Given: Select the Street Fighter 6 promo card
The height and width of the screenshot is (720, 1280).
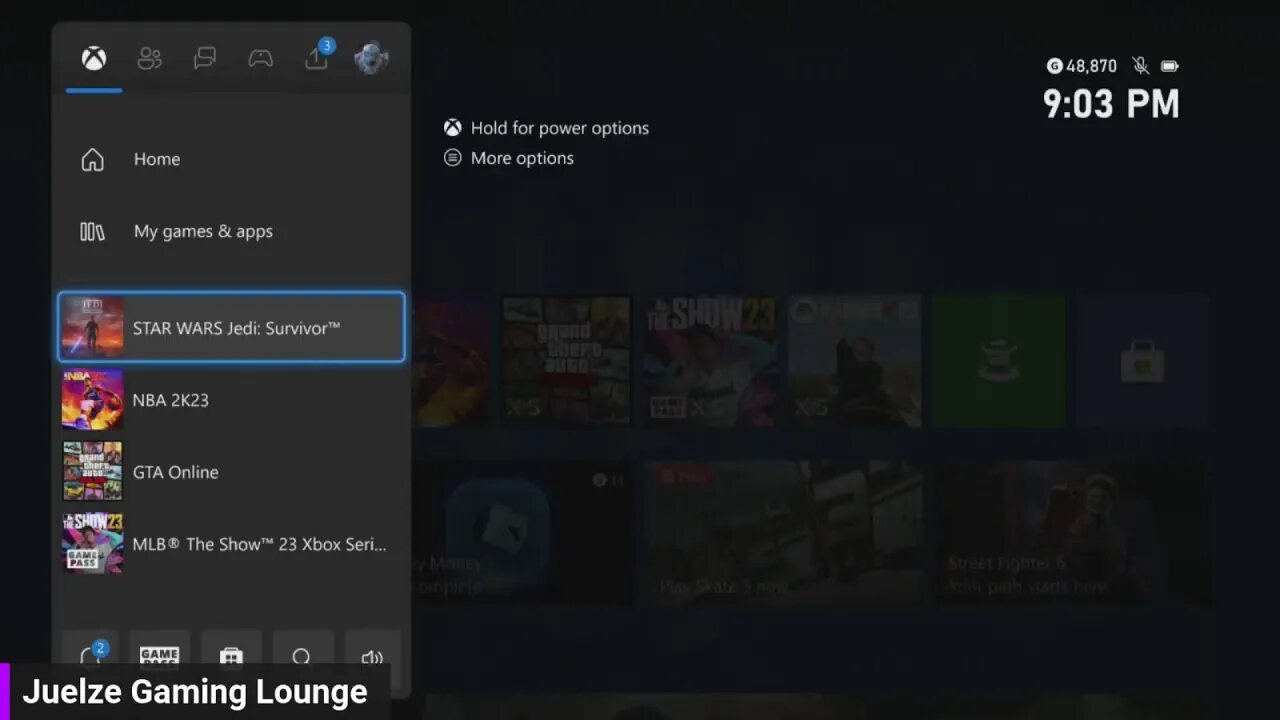Looking at the screenshot, I should [1075, 532].
